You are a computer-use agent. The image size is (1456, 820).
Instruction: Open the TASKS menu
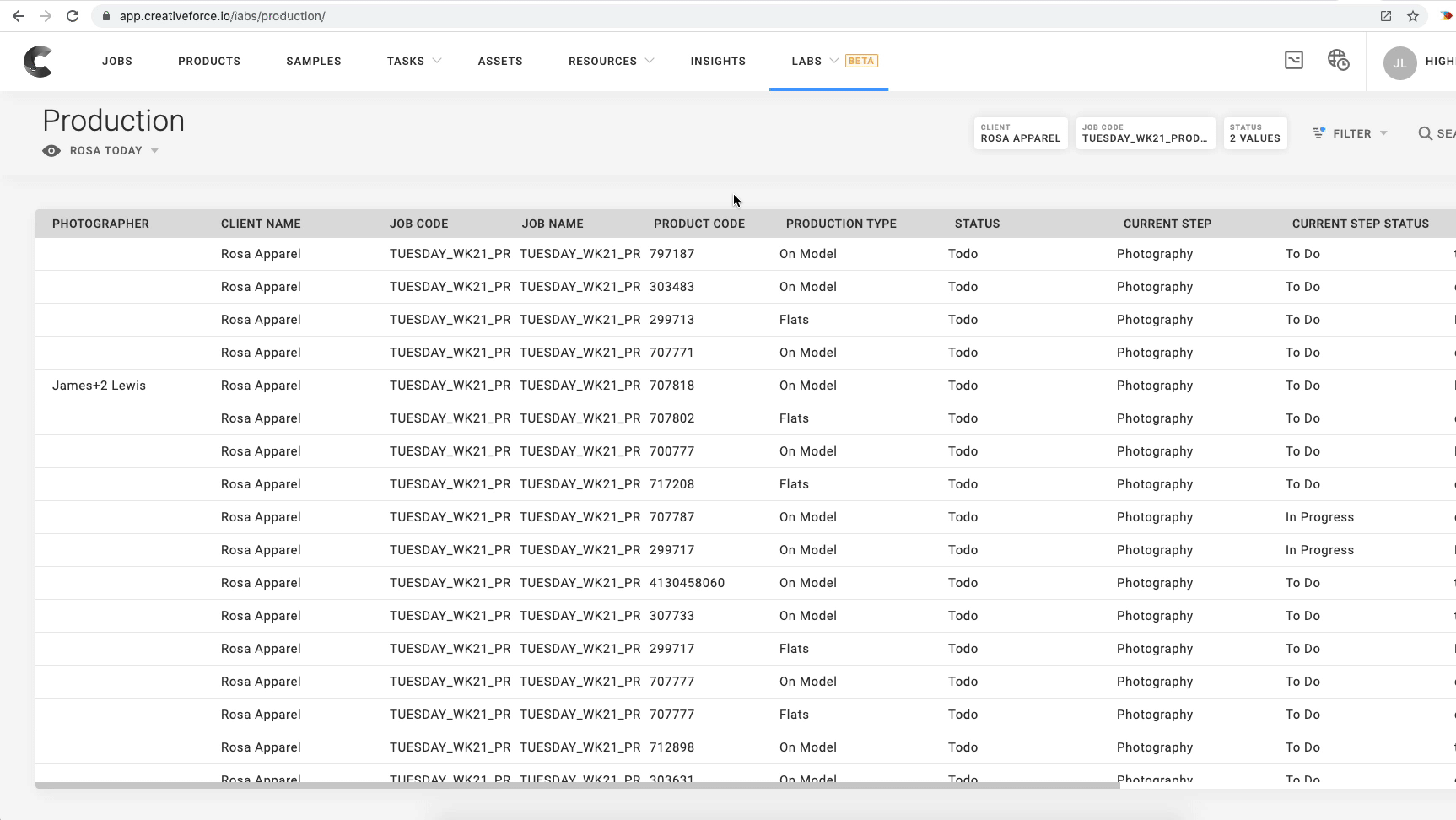pyautogui.click(x=406, y=61)
